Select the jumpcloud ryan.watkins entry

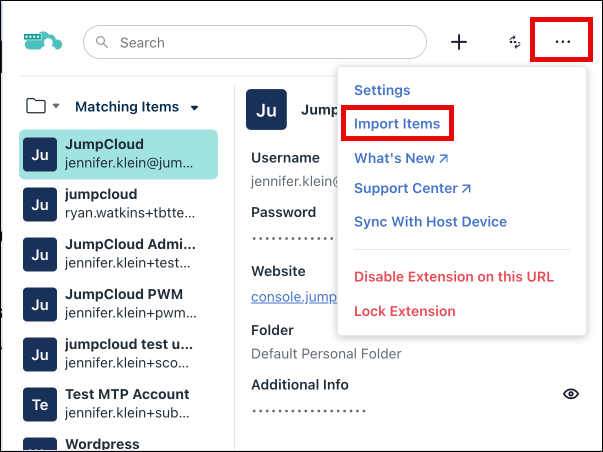click(118, 204)
